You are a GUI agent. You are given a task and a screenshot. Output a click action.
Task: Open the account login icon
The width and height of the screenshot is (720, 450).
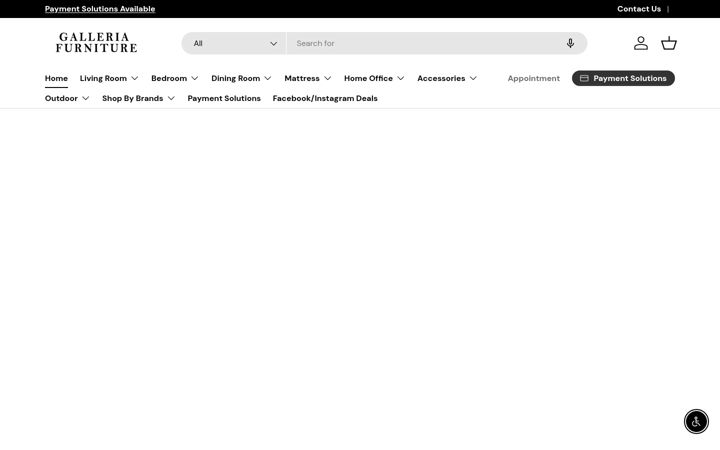click(x=641, y=43)
